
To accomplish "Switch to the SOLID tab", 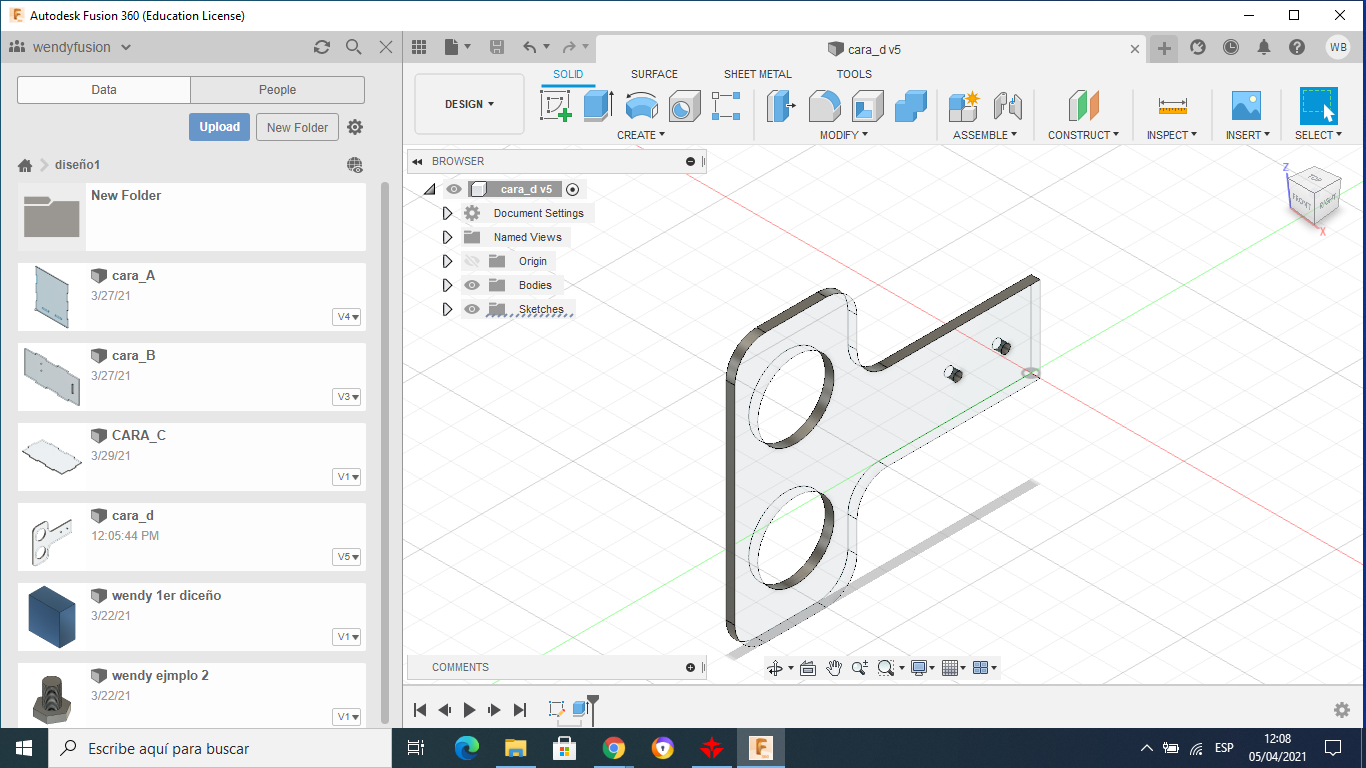I will pyautogui.click(x=568, y=74).
